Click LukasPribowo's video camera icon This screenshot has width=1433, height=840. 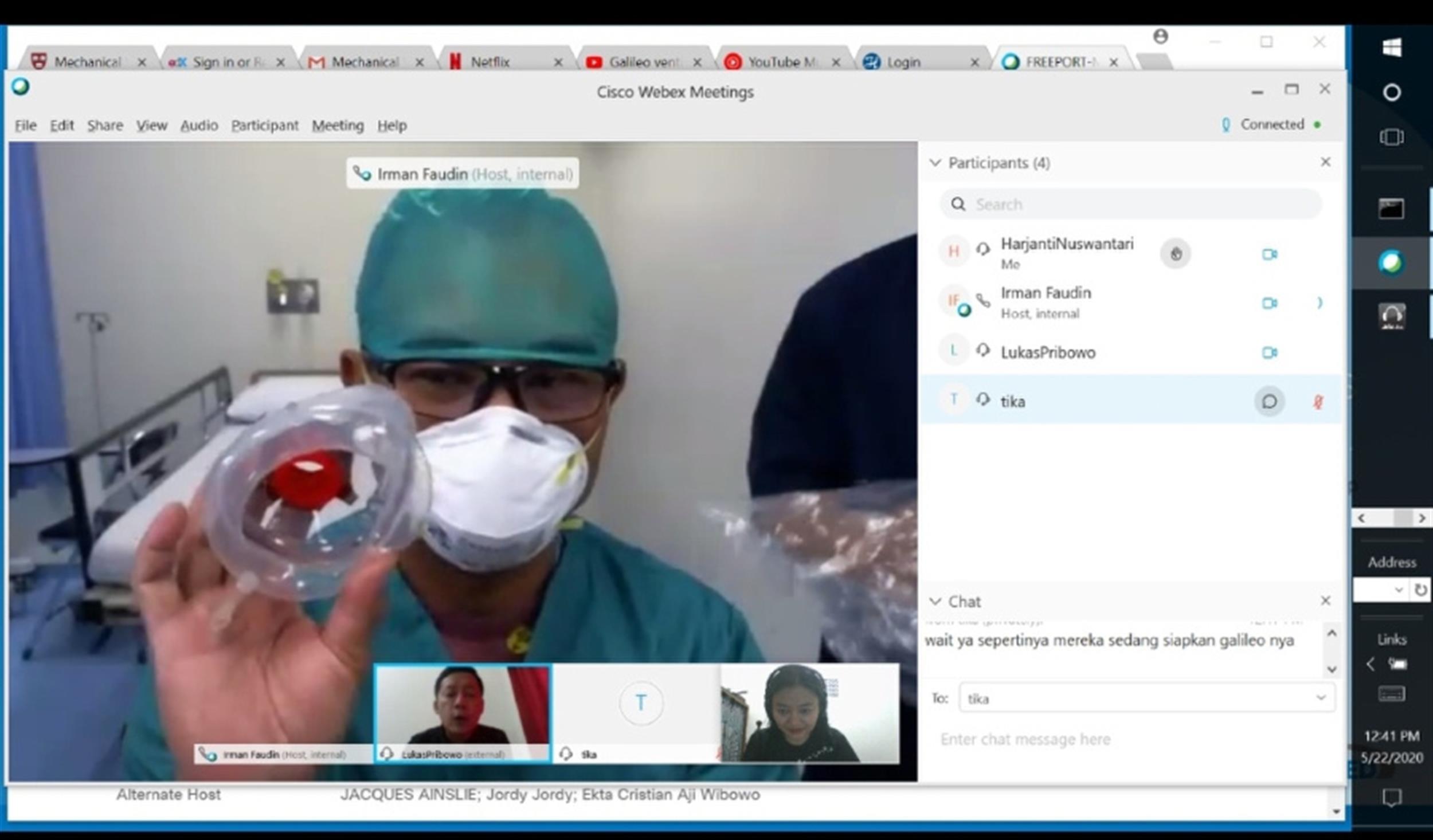pyautogui.click(x=1269, y=352)
